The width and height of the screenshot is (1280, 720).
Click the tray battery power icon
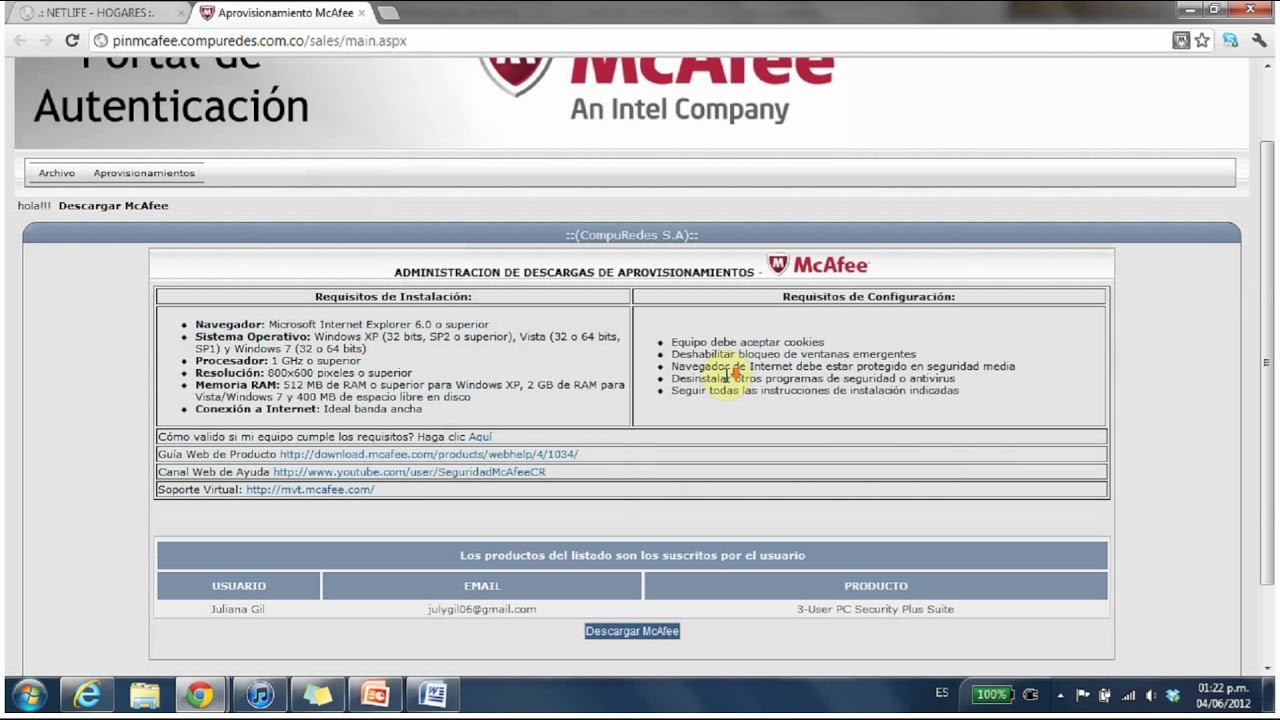[x=1105, y=695]
